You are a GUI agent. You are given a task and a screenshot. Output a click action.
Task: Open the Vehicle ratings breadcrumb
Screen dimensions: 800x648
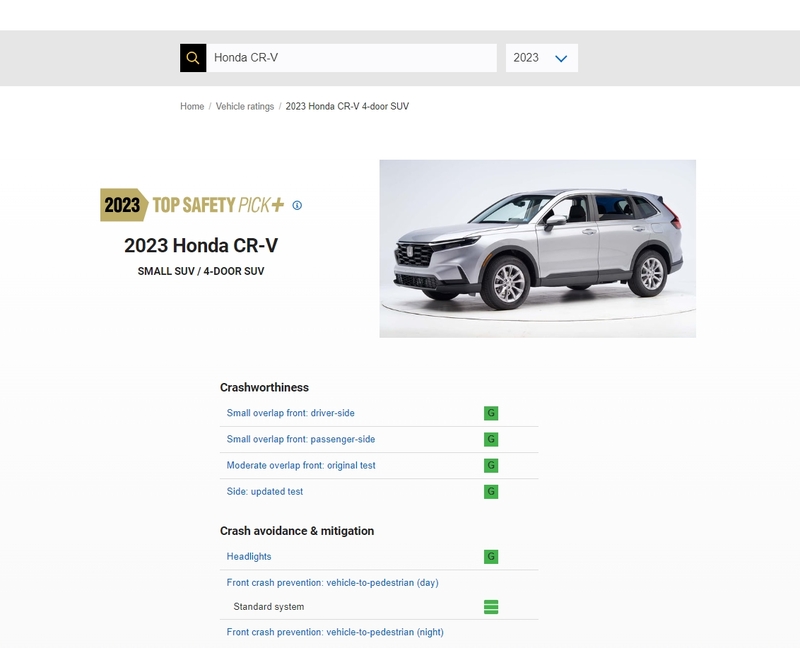(244, 105)
